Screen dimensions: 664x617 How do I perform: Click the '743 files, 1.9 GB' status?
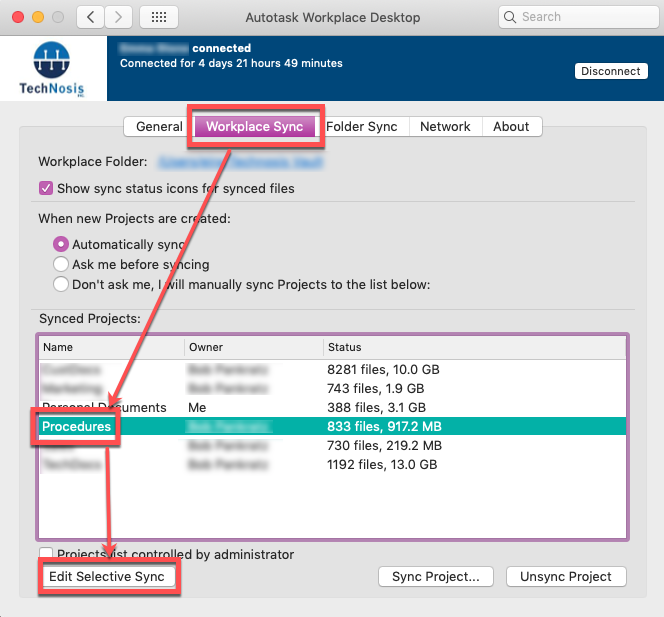point(376,388)
